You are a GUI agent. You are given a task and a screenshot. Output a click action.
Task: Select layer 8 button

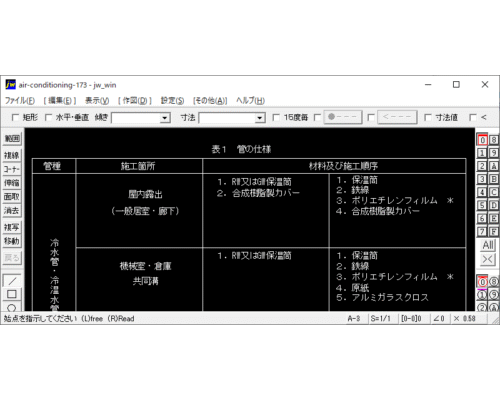tap(494, 140)
